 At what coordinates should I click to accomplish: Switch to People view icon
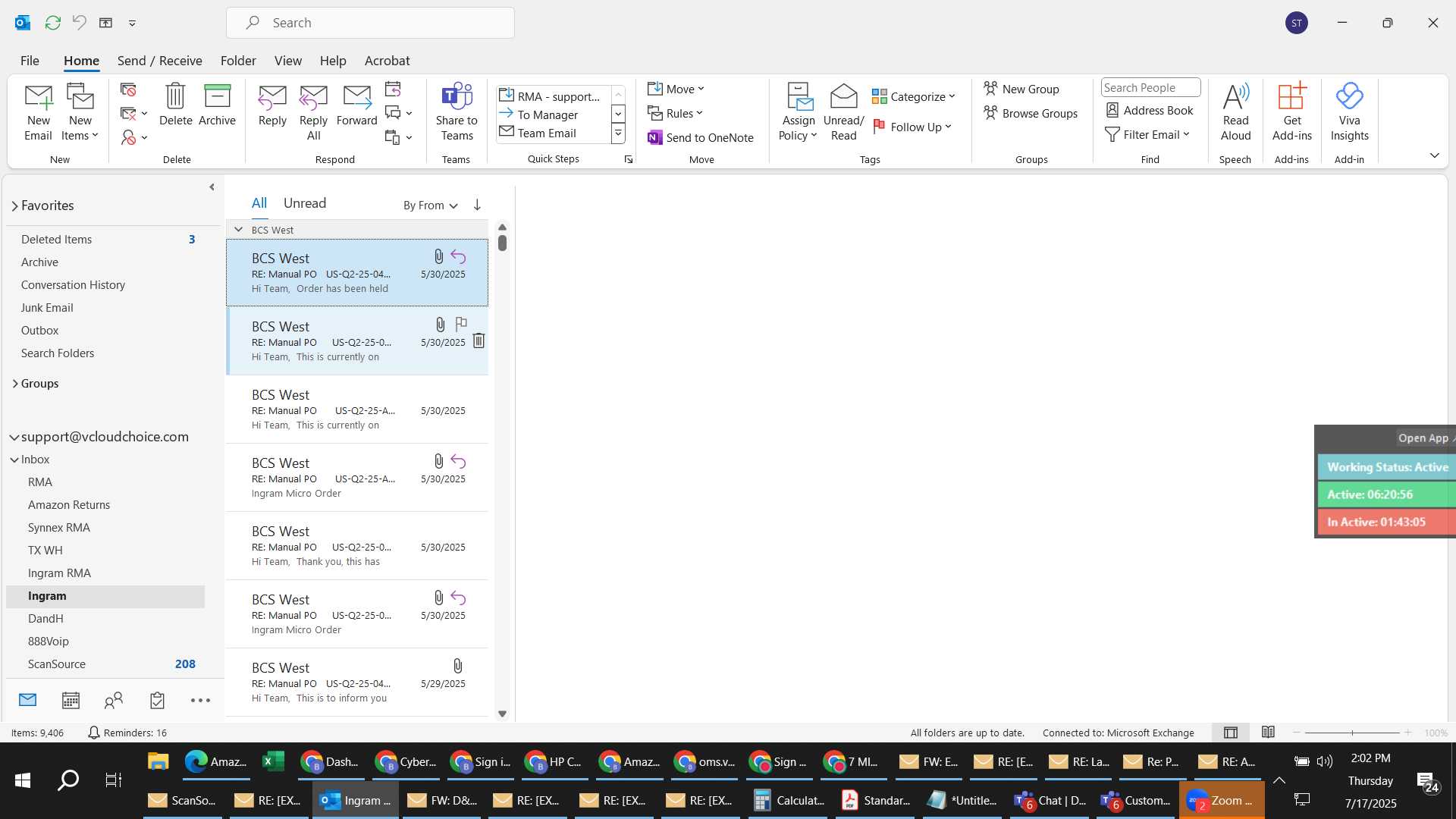[114, 700]
